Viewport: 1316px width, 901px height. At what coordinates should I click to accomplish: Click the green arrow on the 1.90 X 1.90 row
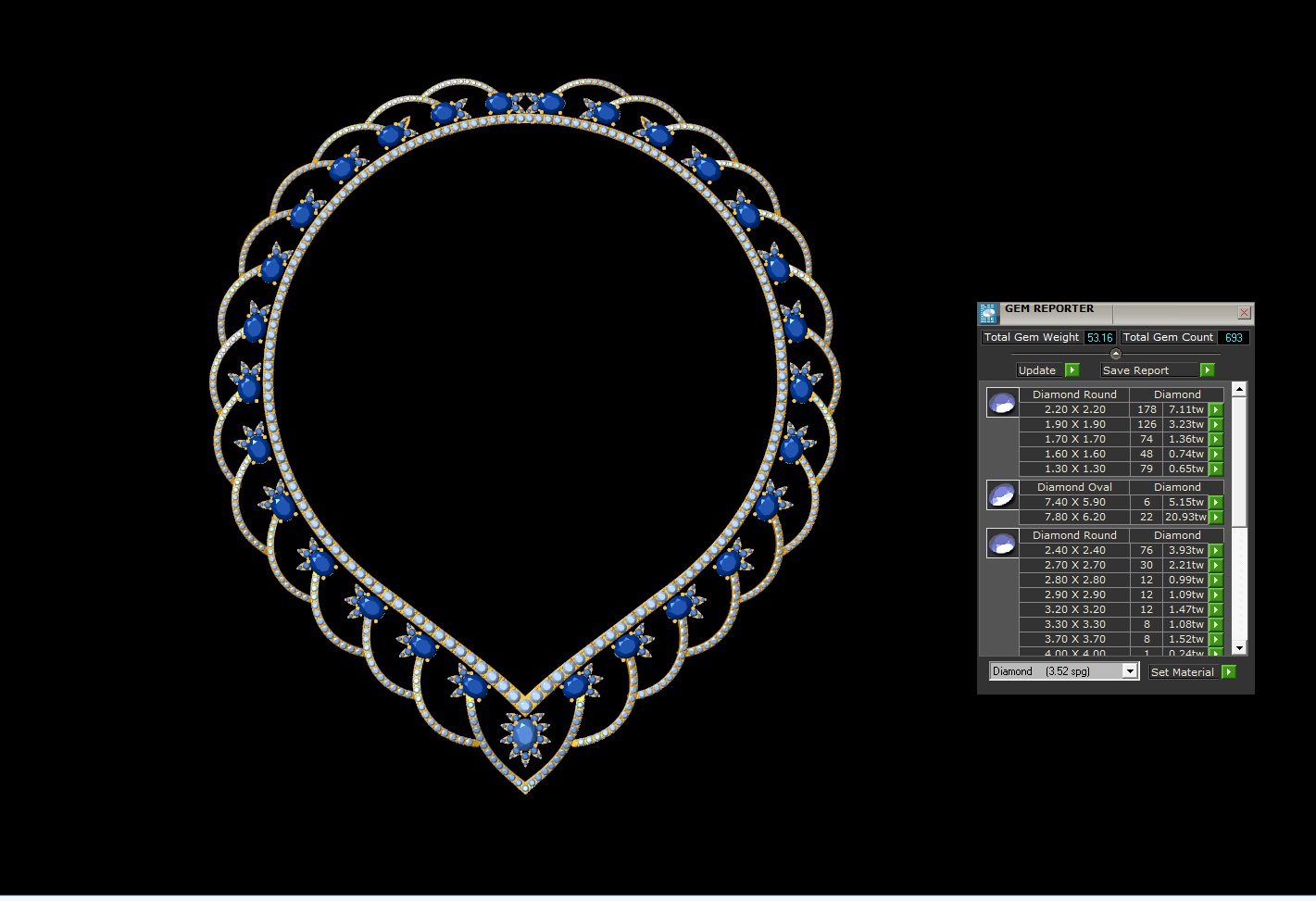(1216, 424)
